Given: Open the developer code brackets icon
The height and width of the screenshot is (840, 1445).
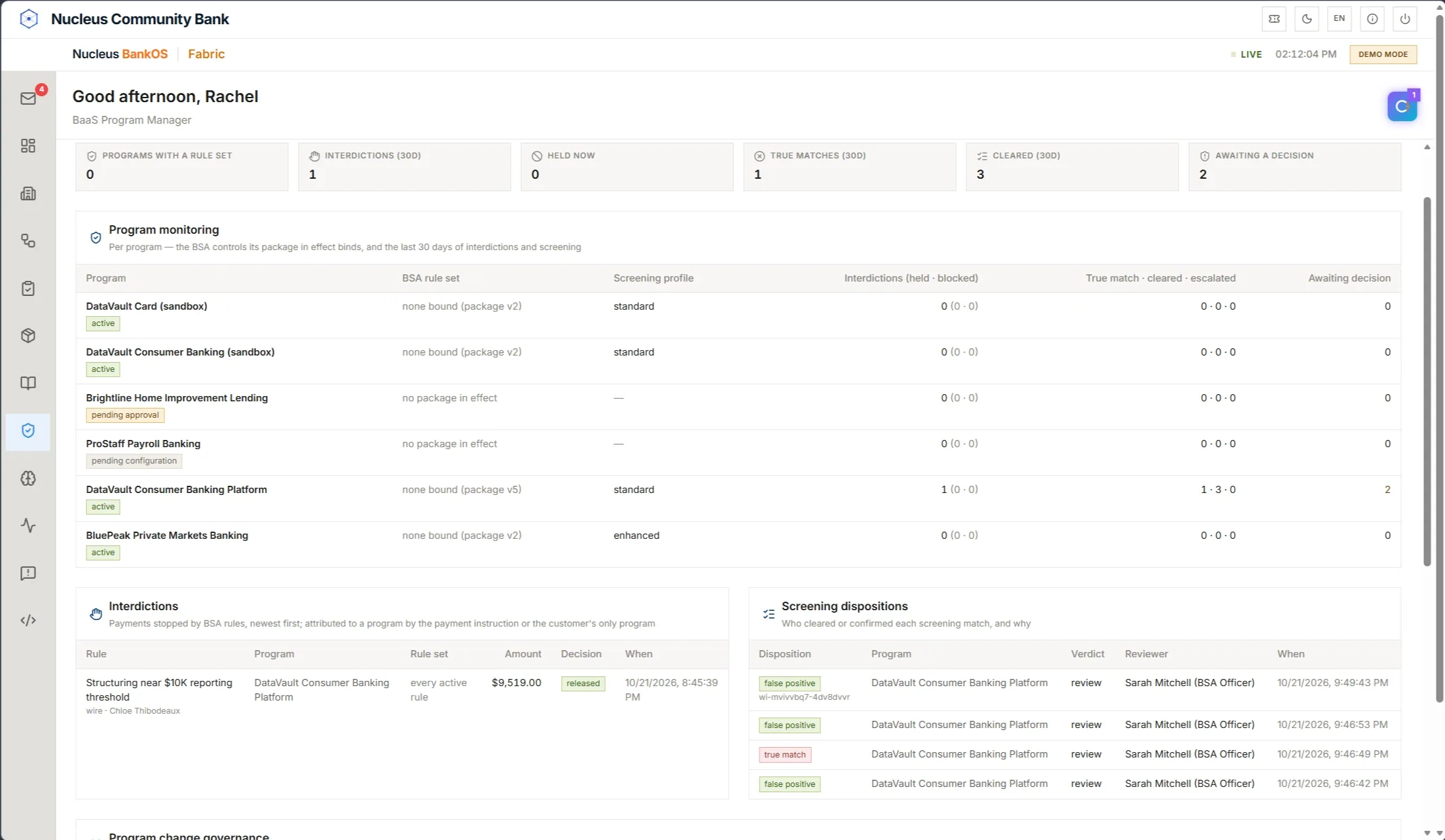Looking at the screenshot, I should pos(28,621).
